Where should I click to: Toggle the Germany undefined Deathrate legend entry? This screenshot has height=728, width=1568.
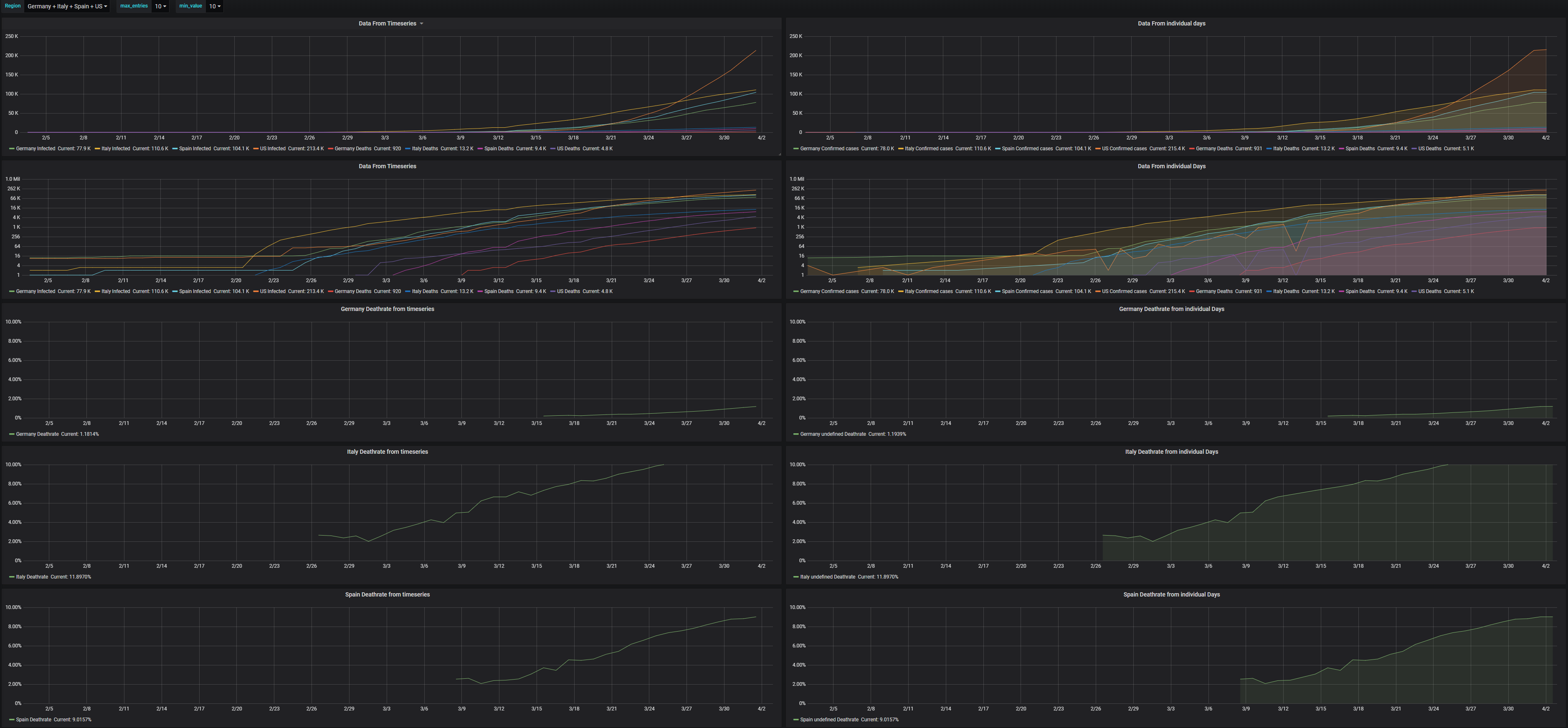tap(833, 434)
